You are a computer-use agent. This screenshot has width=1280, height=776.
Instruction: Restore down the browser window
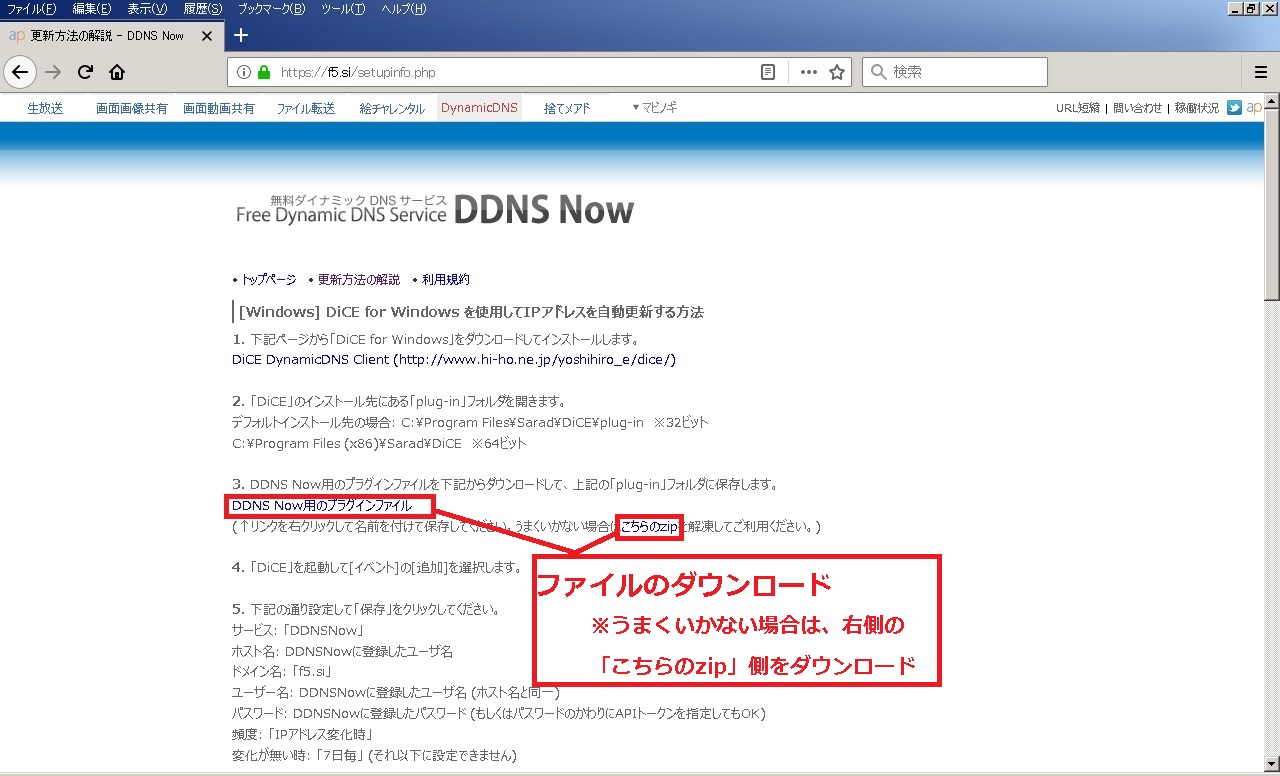pyautogui.click(x=1252, y=8)
